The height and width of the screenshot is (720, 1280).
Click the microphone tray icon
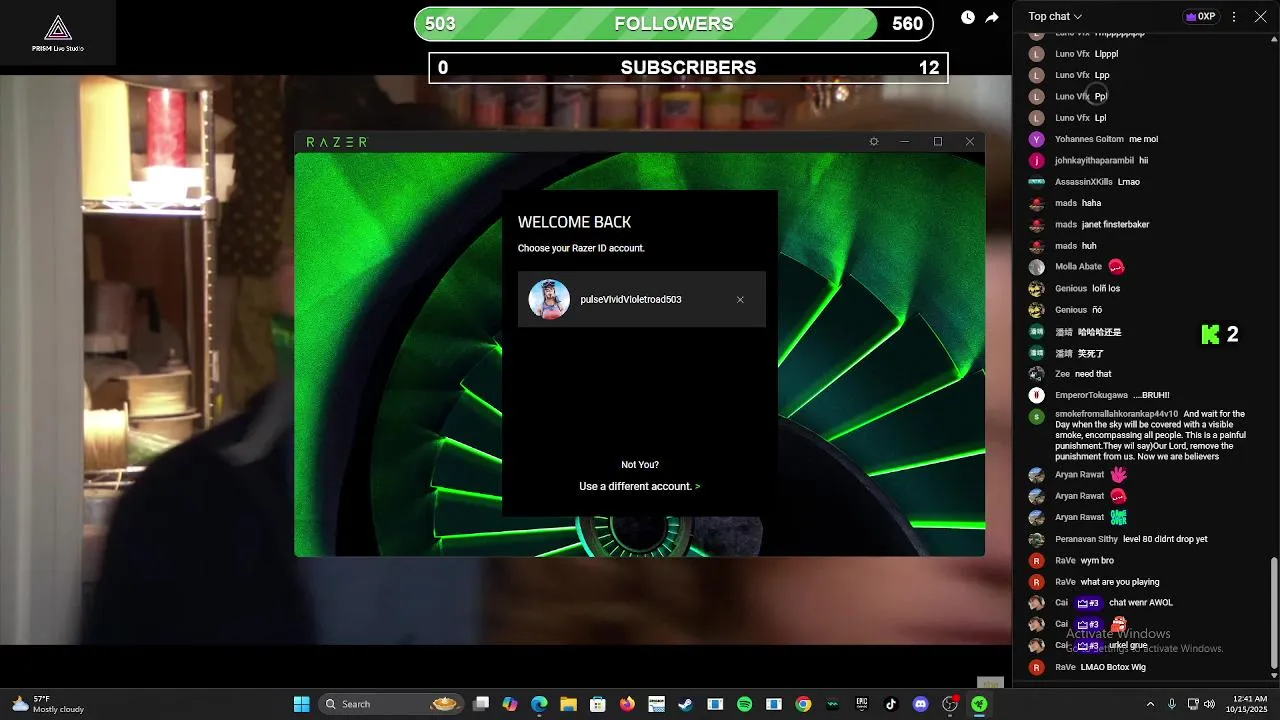tap(1172, 704)
